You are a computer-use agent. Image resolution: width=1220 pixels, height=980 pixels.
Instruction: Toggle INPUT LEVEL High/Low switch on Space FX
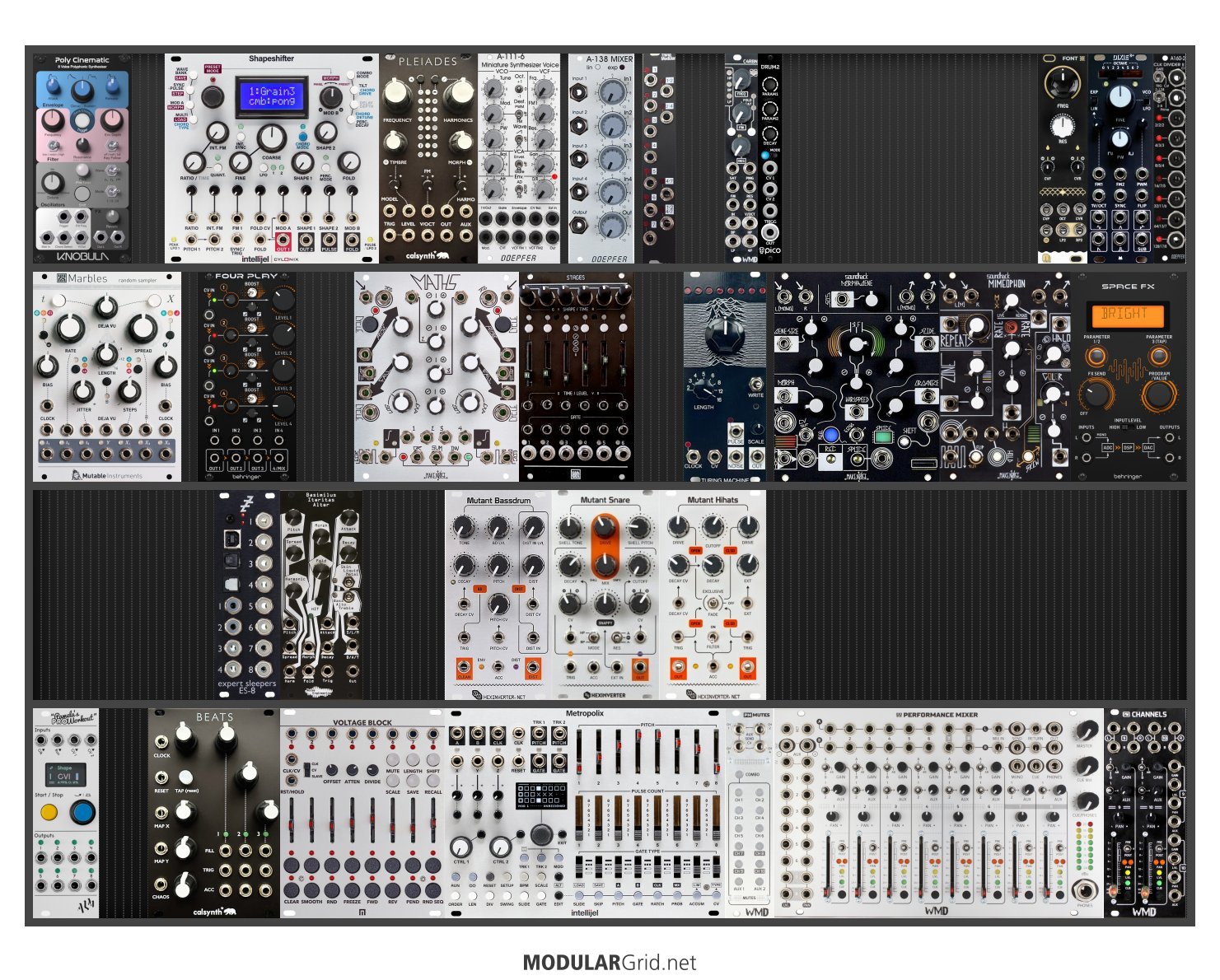tap(1128, 427)
